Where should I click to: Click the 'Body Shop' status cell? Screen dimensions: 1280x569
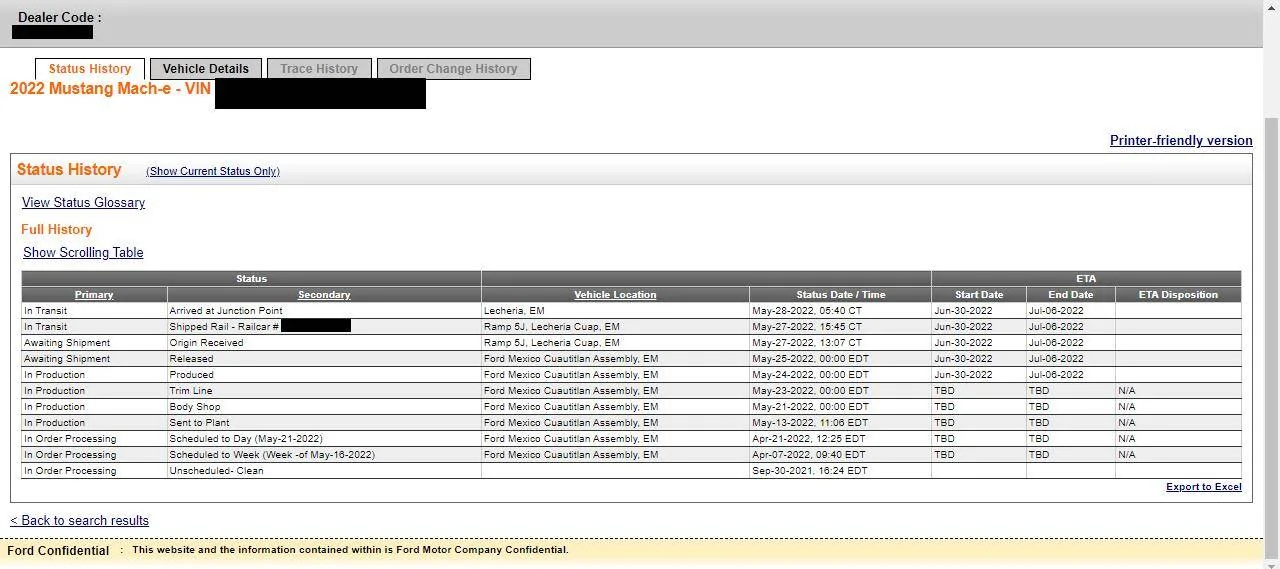(324, 407)
